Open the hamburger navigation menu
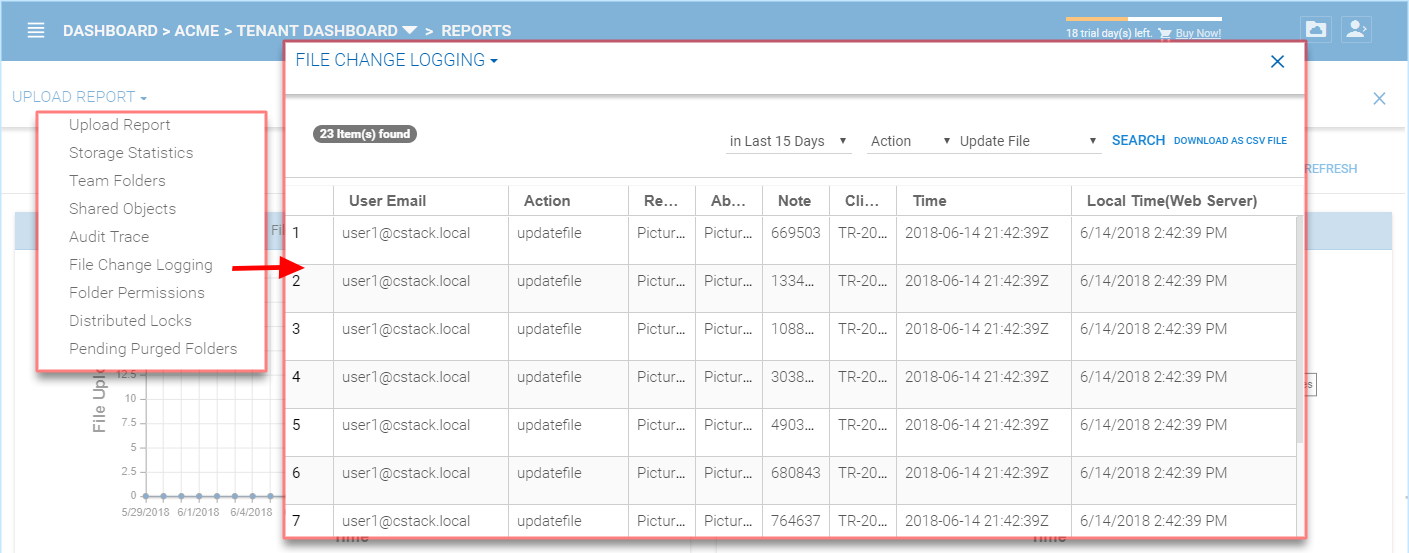 click(36, 30)
